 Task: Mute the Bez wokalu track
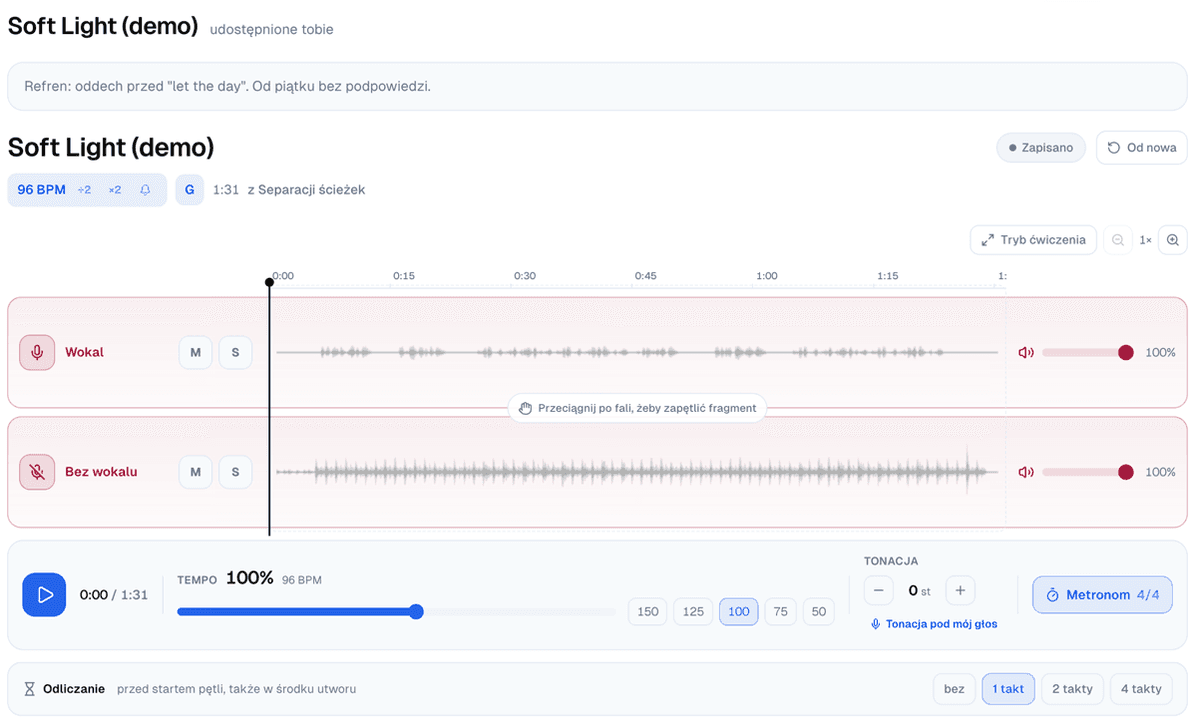click(196, 472)
